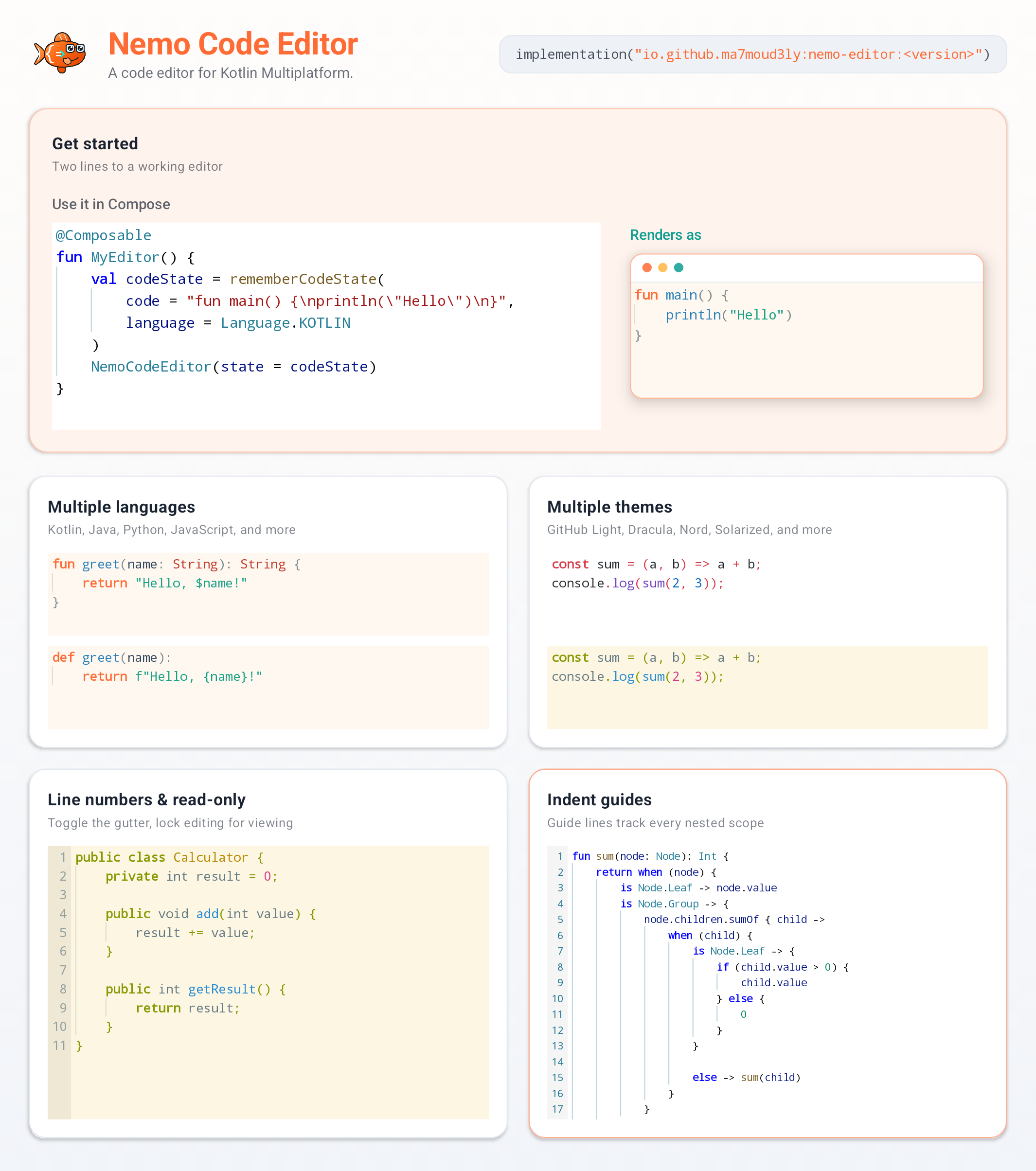The width and height of the screenshot is (1036, 1171).
Task: Click the Nemo fish logo
Action: [60, 53]
